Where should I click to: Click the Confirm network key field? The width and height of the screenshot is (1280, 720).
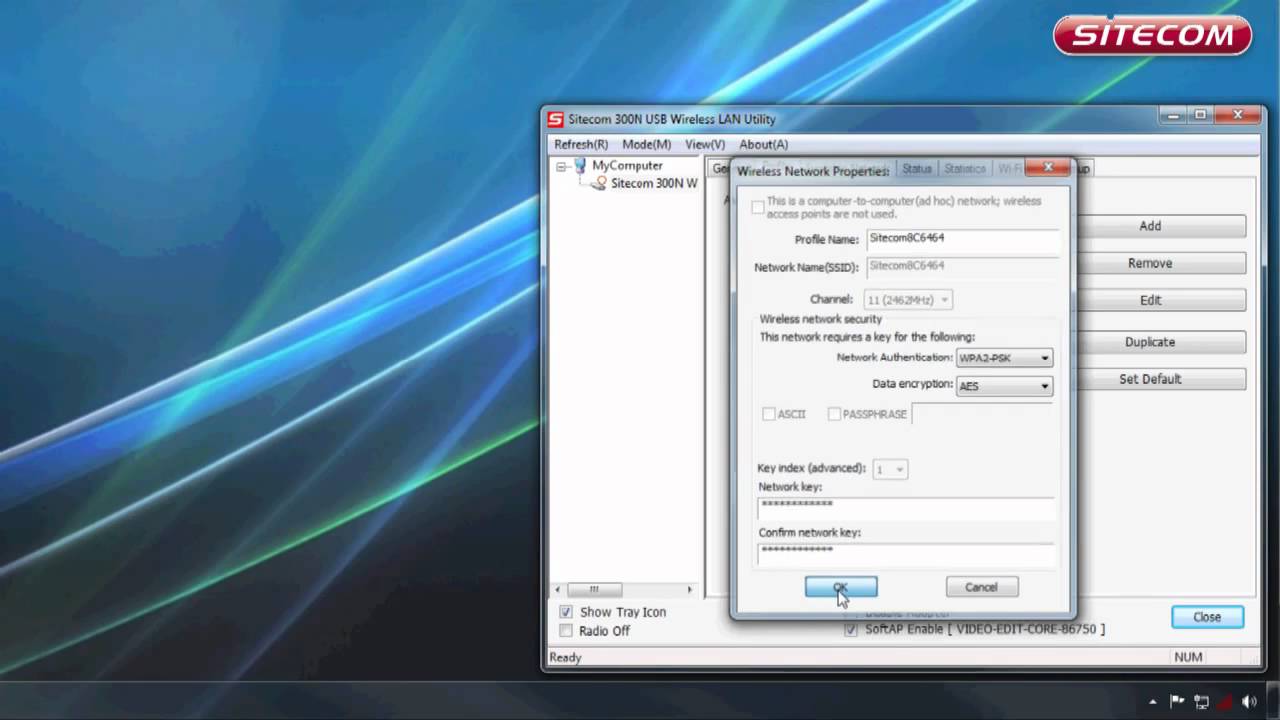point(906,553)
